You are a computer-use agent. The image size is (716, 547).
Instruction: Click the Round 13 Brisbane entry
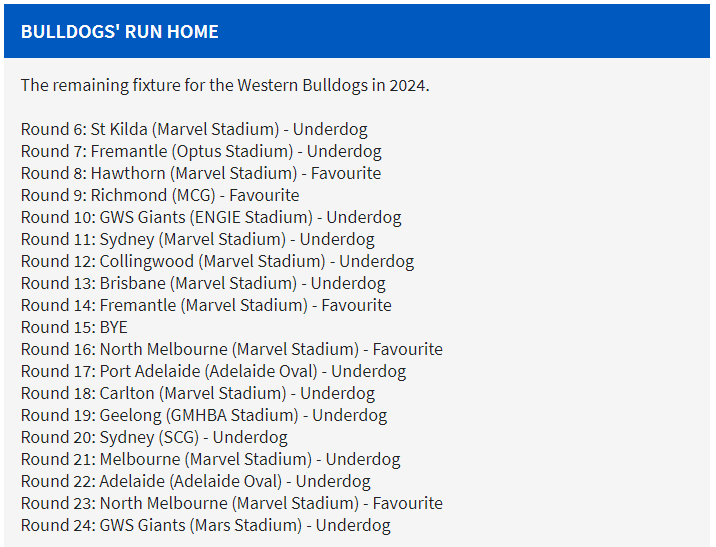click(203, 283)
